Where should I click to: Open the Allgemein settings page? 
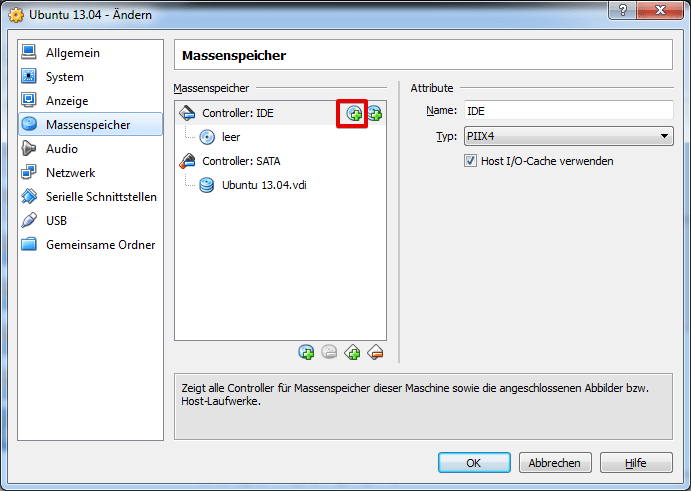90,53
